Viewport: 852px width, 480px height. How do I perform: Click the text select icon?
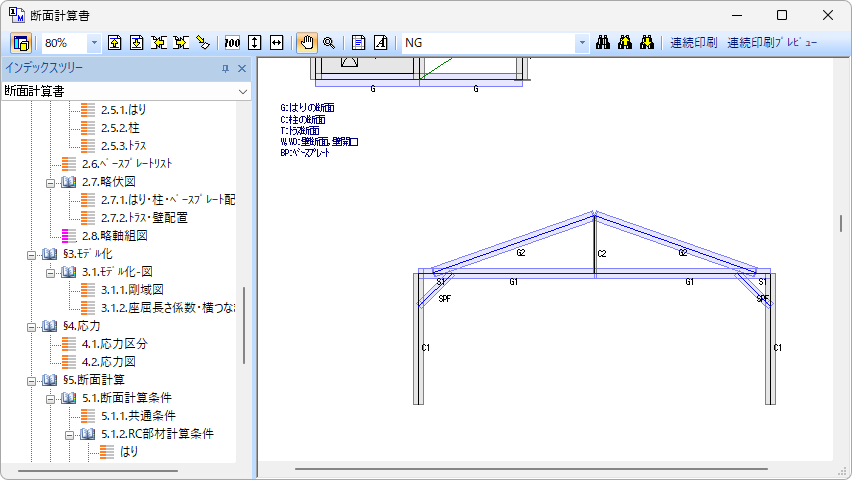point(380,43)
